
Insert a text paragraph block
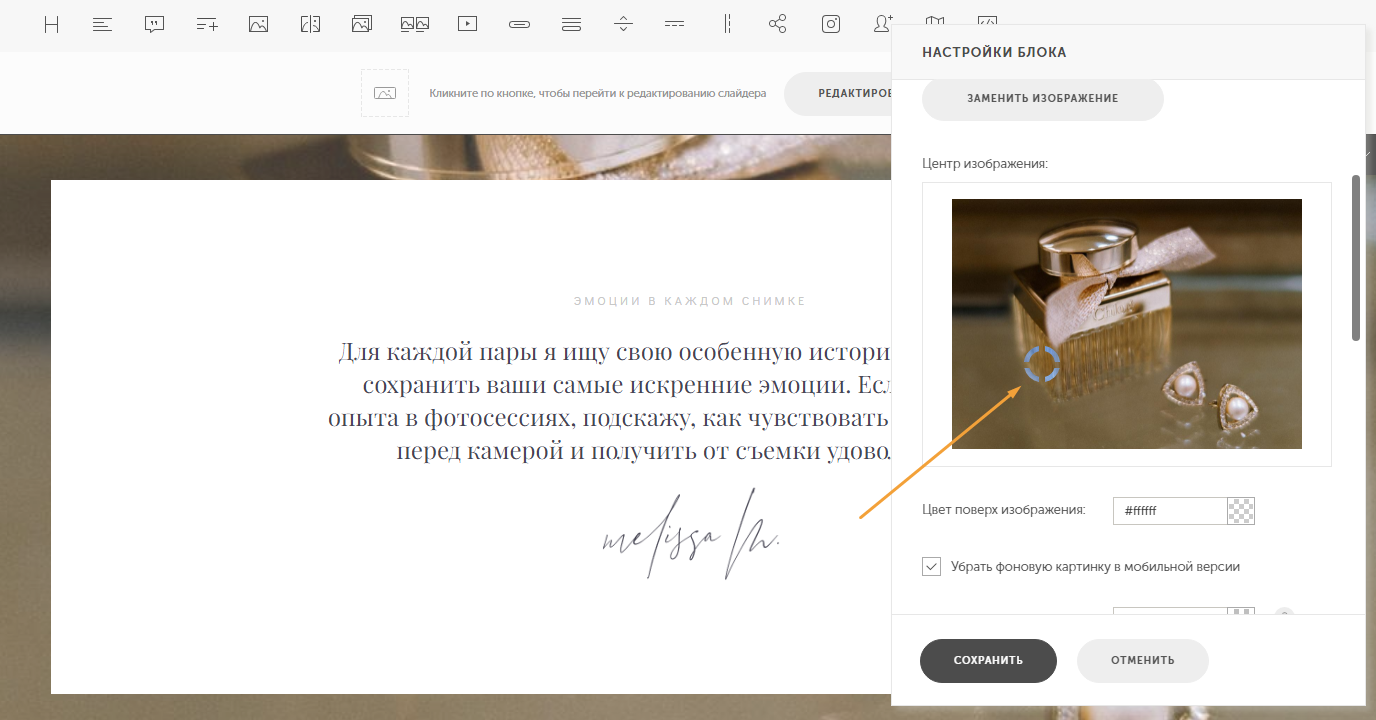pos(102,25)
